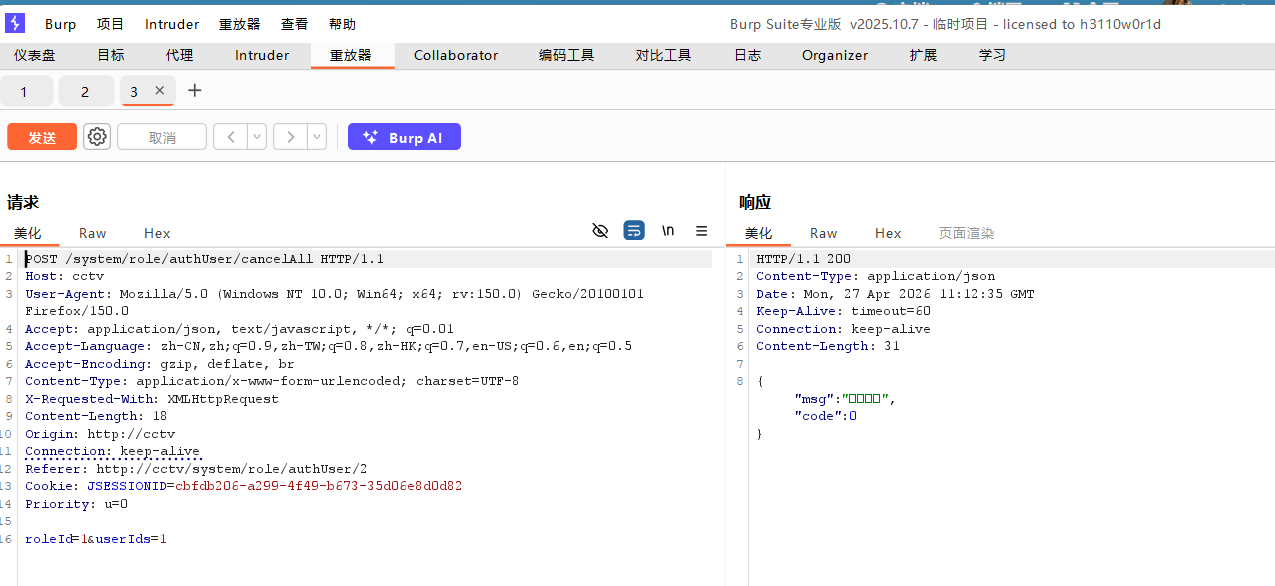
Task: Toggle show \n non-printable characters button
Action: [x=668, y=231]
